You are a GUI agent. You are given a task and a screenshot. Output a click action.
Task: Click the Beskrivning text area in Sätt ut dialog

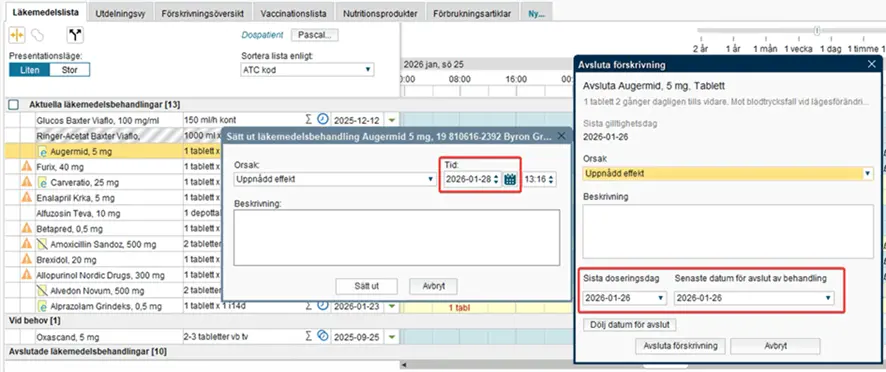tap(396, 237)
